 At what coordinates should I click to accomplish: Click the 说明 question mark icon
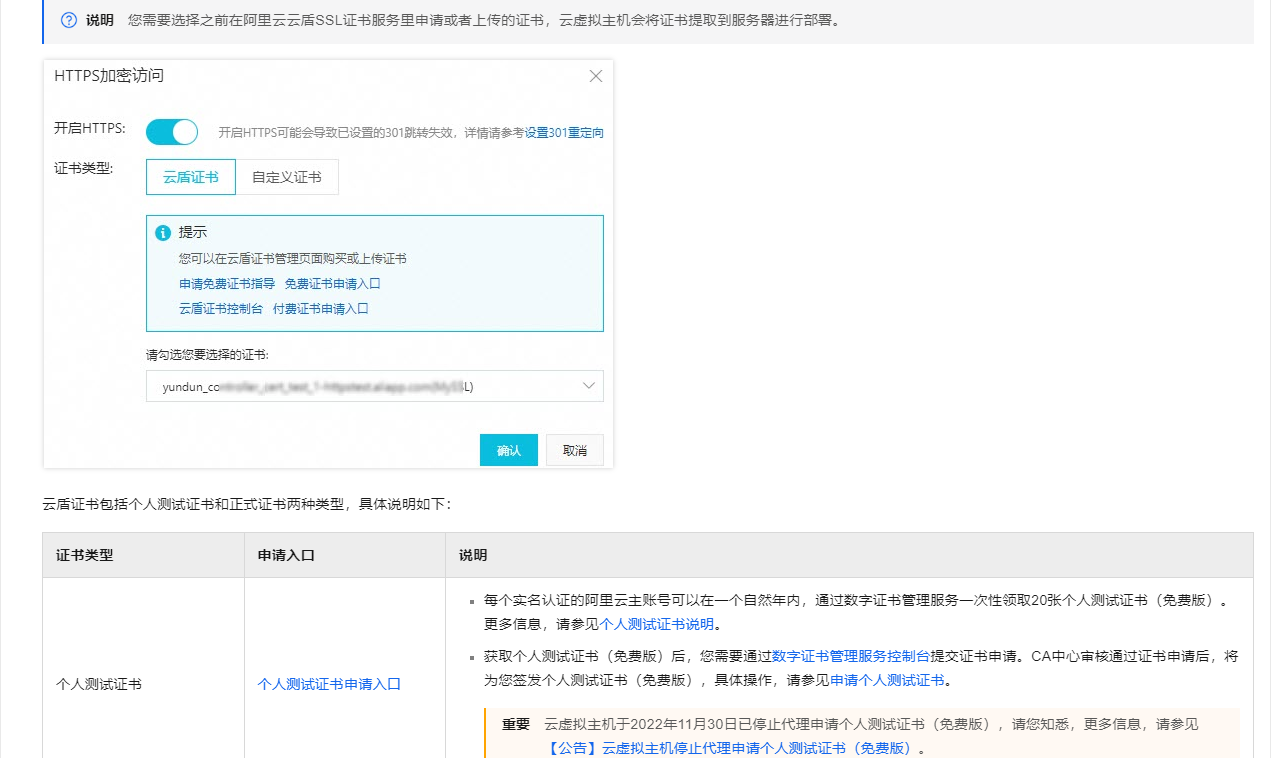coord(69,20)
